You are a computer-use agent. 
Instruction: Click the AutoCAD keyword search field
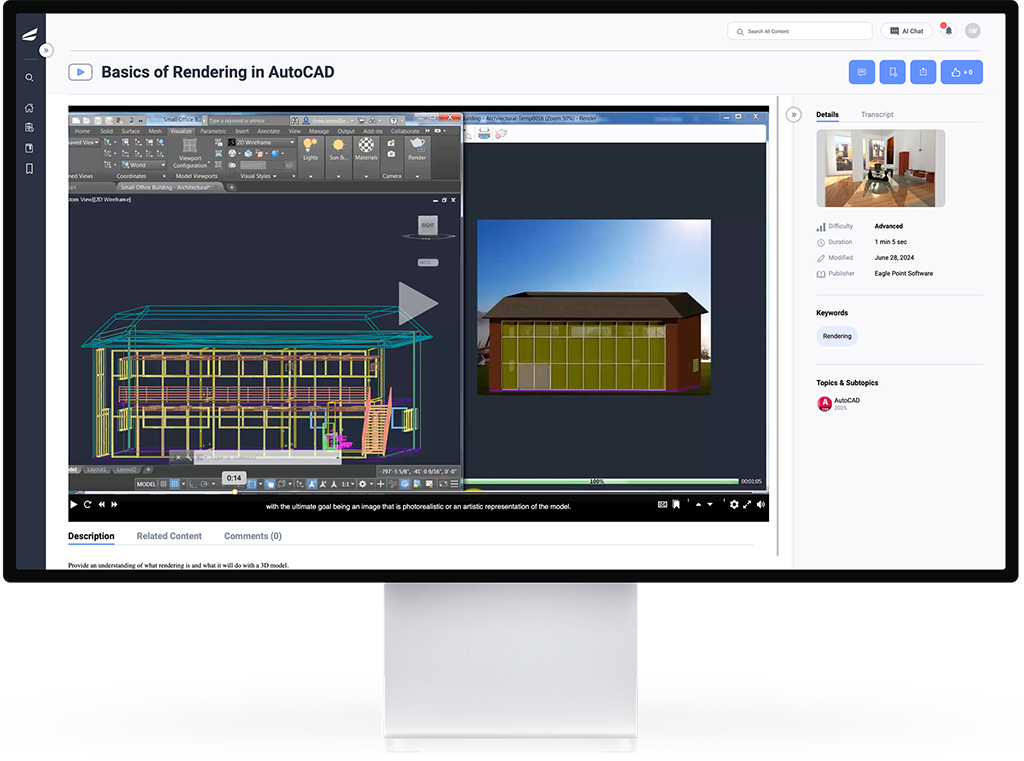247,120
